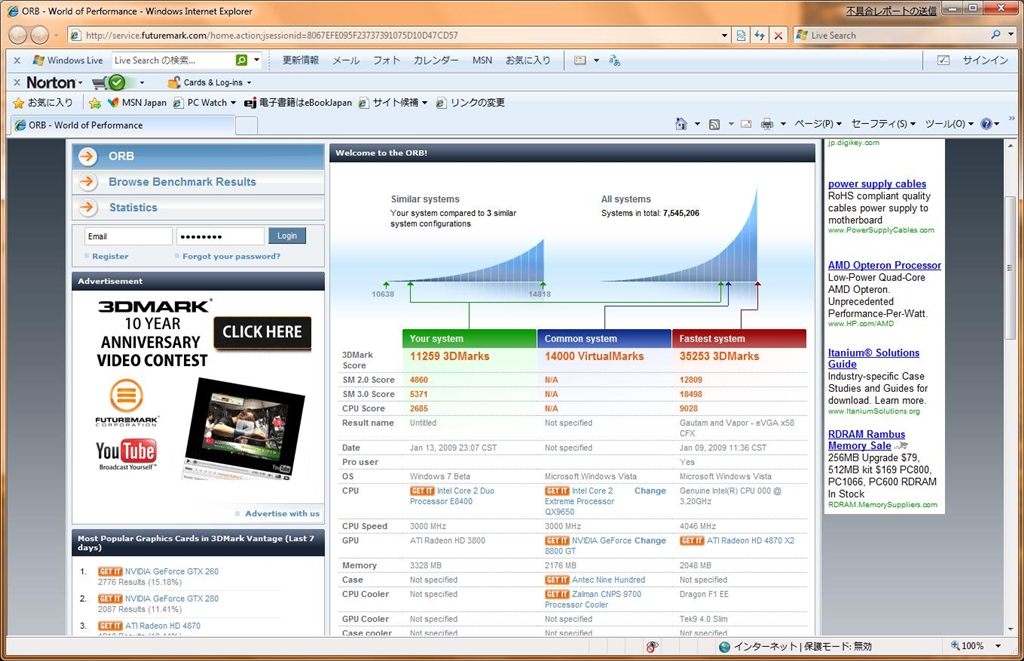The height and width of the screenshot is (661, 1024).
Task: Open the セーフティ(S) menu
Action: pos(883,123)
